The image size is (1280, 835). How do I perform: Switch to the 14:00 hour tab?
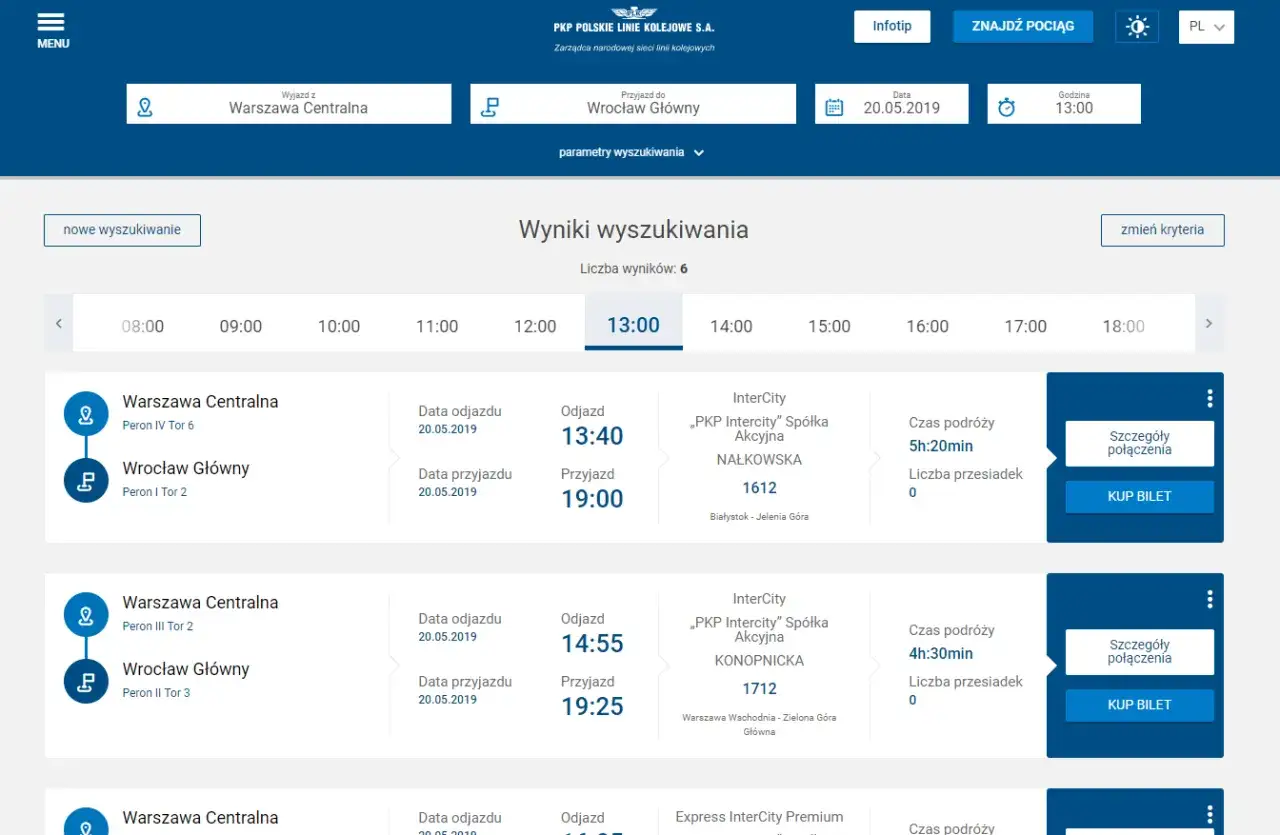731,325
